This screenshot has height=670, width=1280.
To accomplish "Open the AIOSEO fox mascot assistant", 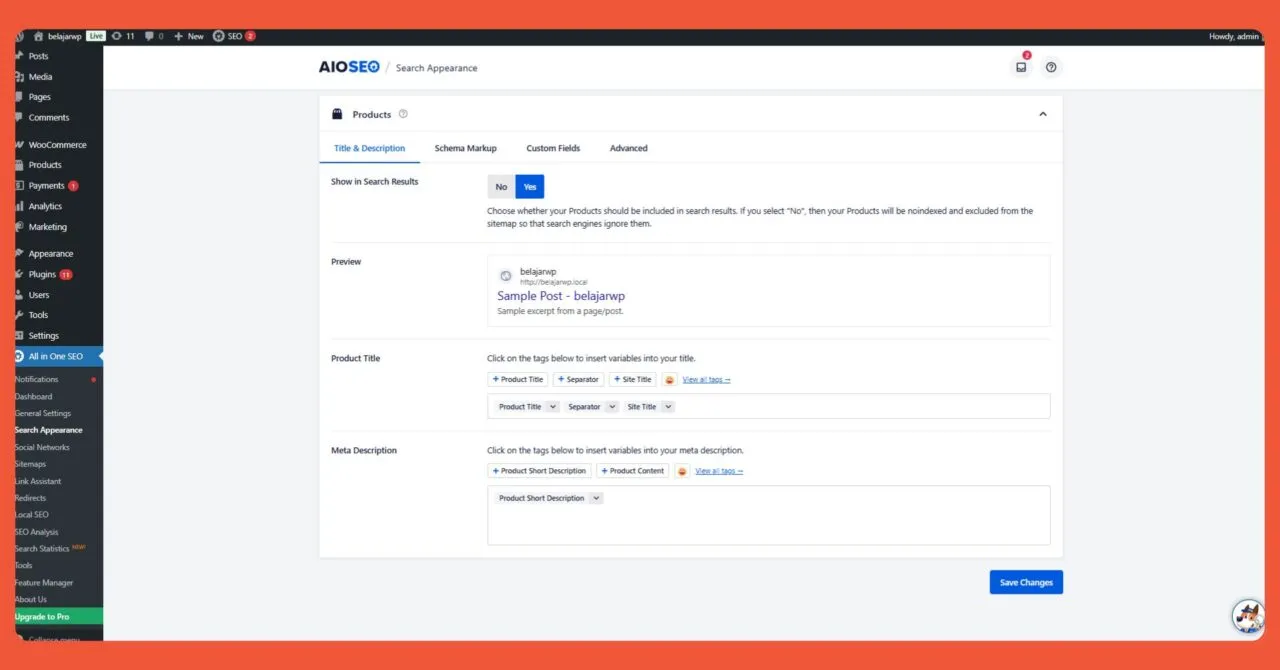I will coord(1247,616).
